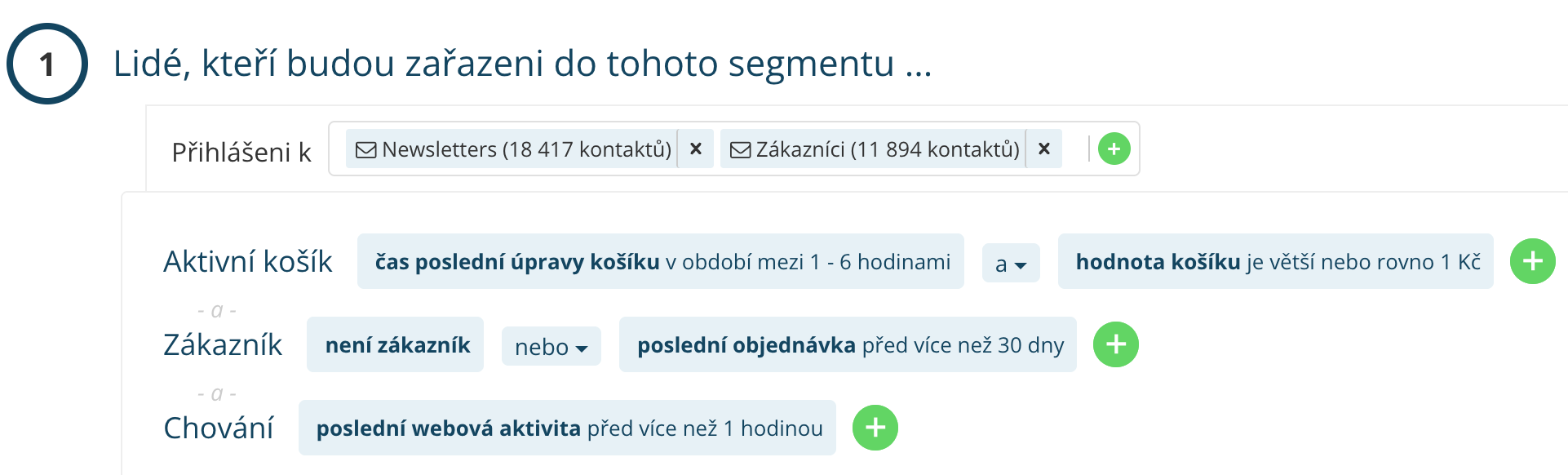The width and height of the screenshot is (1568, 475).
Task: Edit the 'poslední webová aktivita' condition
Action: [x=568, y=428]
